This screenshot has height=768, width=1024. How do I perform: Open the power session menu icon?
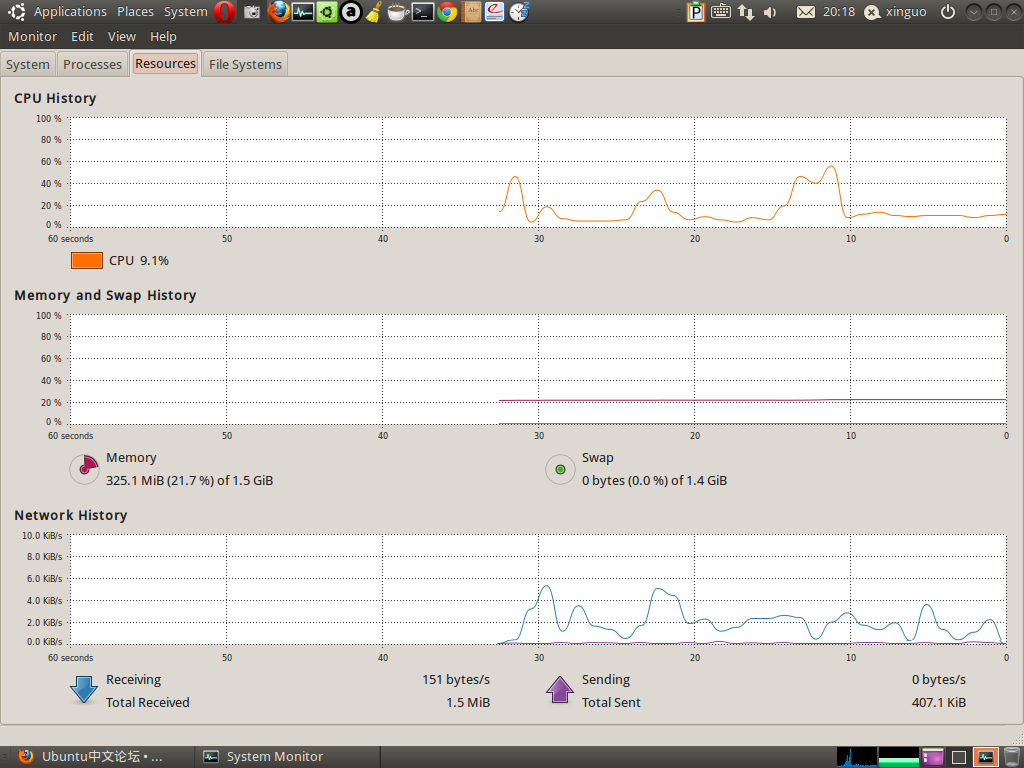click(948, 12)
